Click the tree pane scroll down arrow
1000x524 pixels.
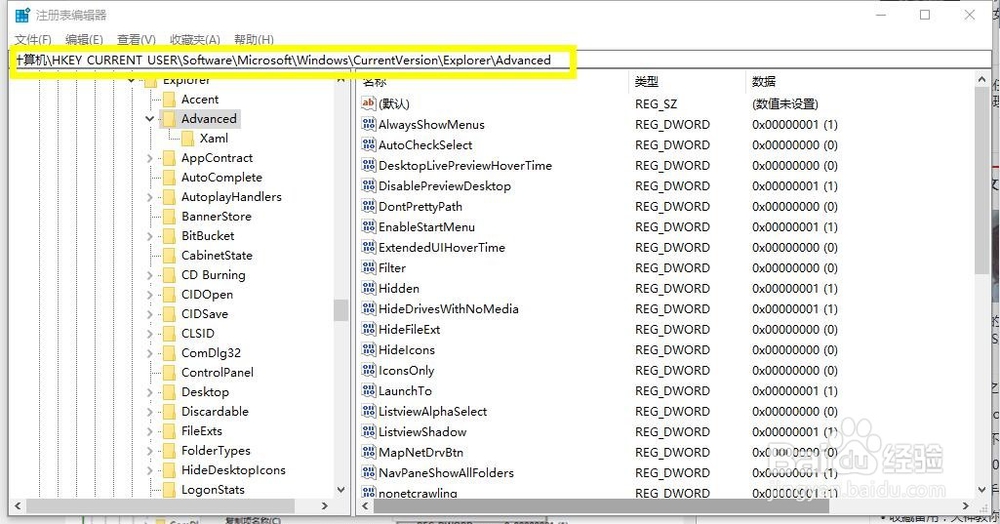pyautogui.click(x=341, y=490)
